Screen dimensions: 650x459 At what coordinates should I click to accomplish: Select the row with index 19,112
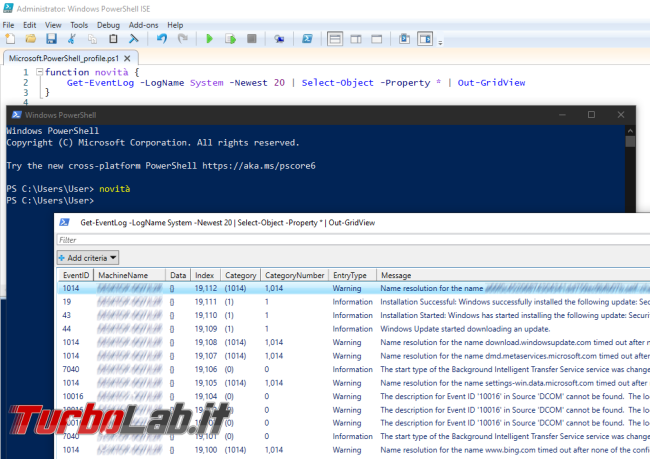(354, 288)
